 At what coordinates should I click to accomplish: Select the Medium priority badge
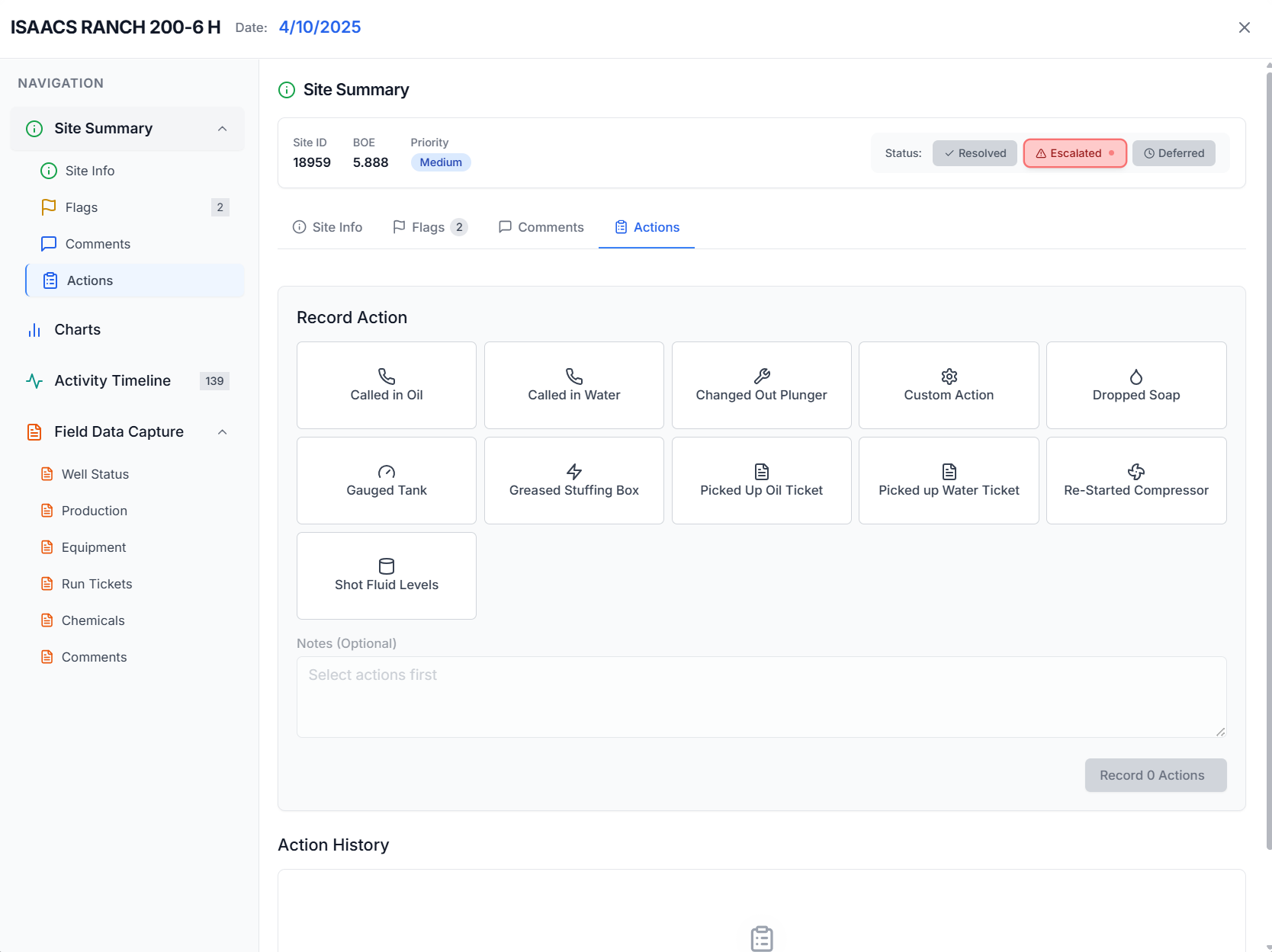[440, 162]
